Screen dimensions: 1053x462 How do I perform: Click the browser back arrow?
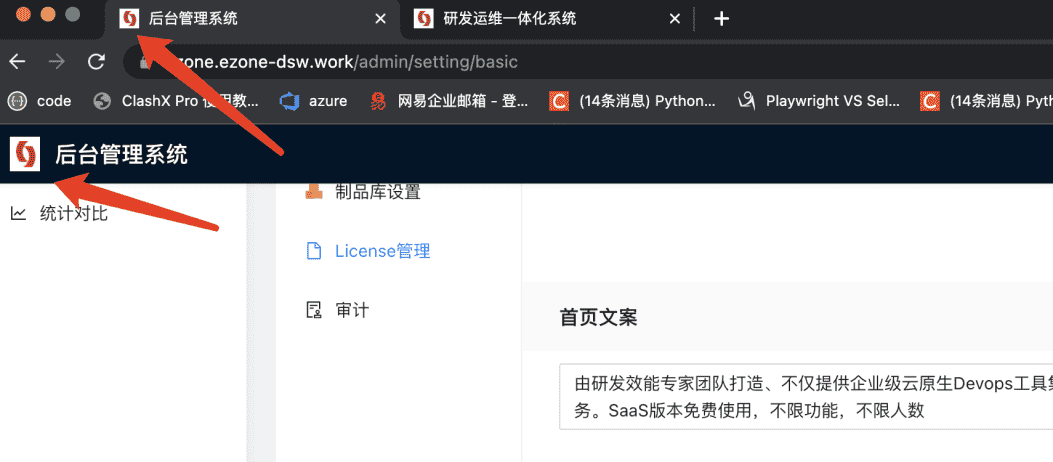(17, 62)
